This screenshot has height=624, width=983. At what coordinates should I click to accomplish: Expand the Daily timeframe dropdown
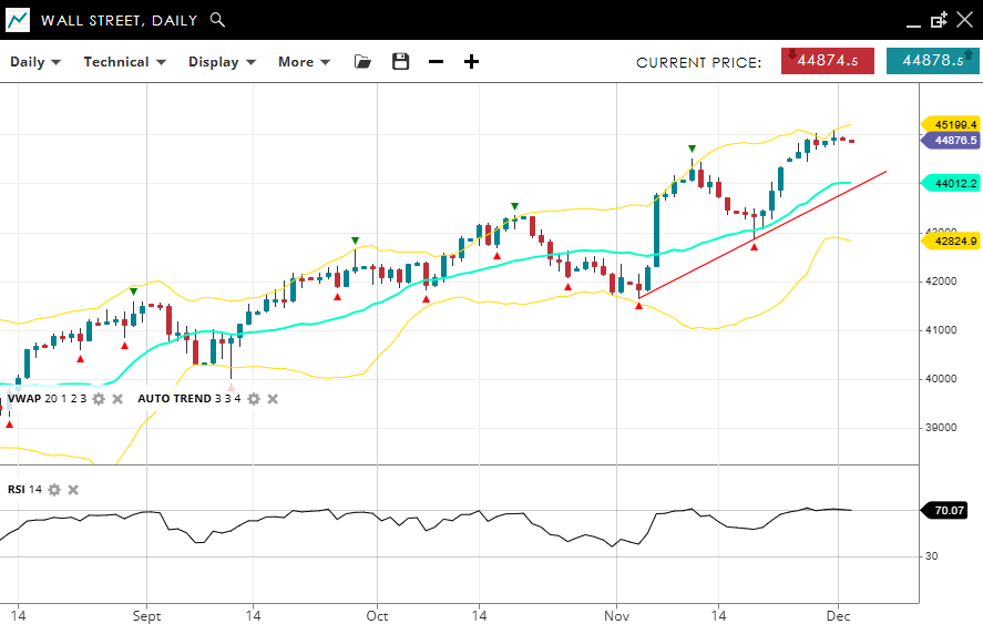[x=35, y=62]
